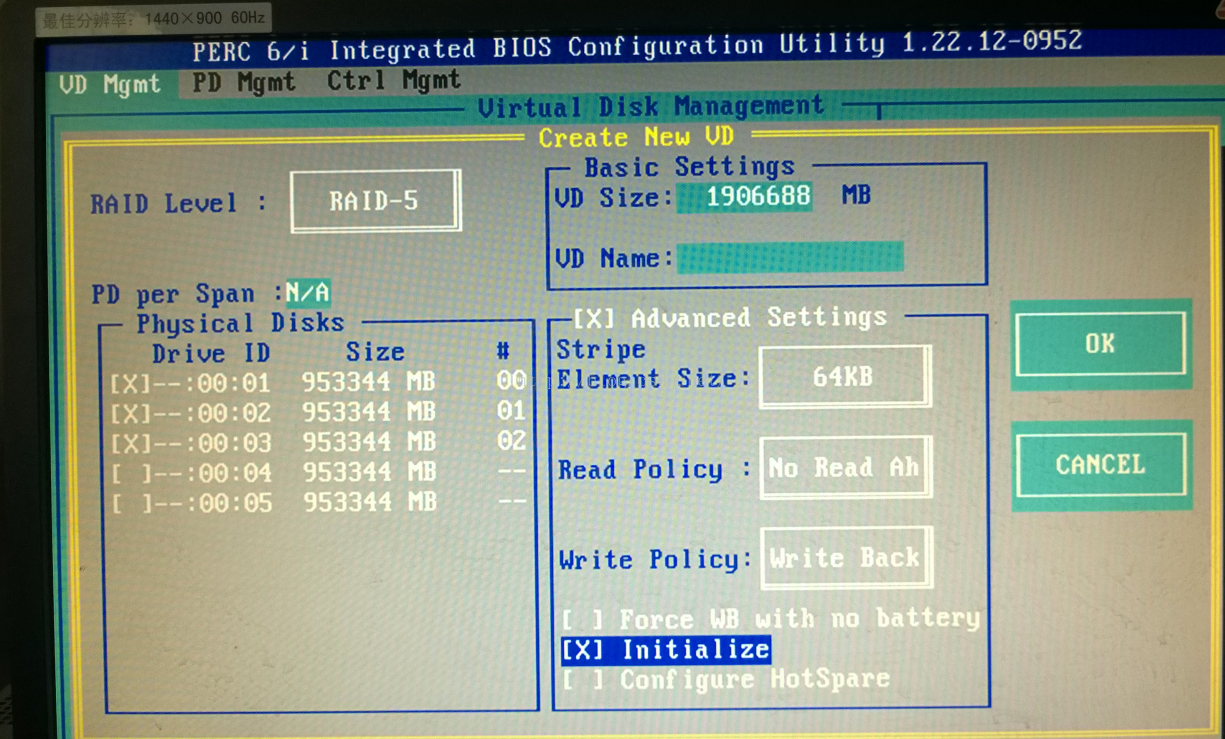Select the PD per Span N/A field
The width and height of the screenshot is (1225, 739).
point(308,293)
